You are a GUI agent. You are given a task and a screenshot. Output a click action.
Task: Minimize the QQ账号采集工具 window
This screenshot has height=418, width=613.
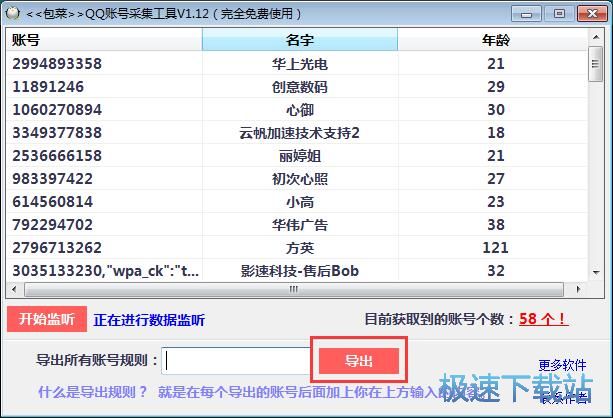pos(526,14)
